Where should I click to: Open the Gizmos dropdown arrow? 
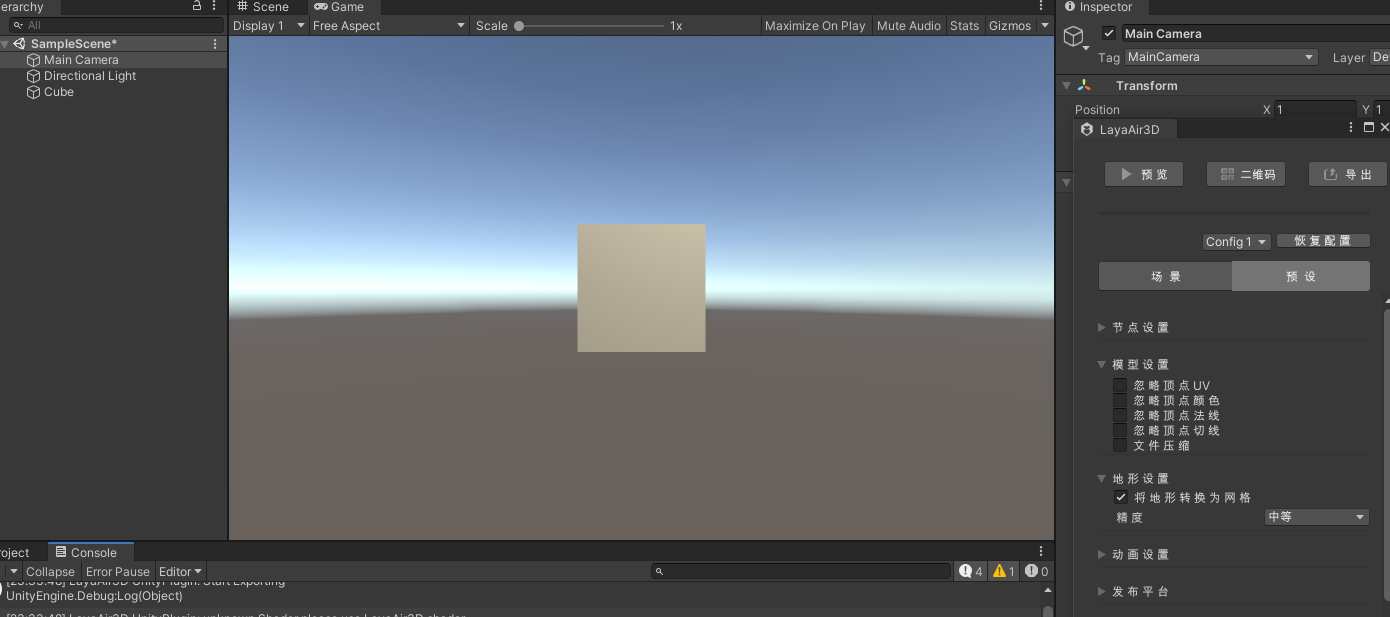1045,26
